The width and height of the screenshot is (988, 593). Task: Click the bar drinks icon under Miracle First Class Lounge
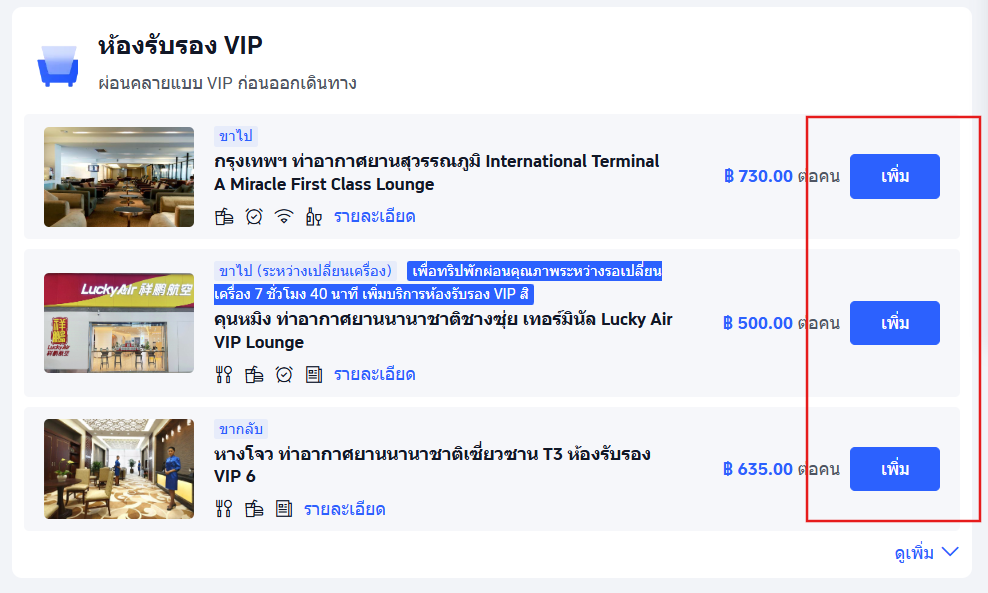coord(313,215)
